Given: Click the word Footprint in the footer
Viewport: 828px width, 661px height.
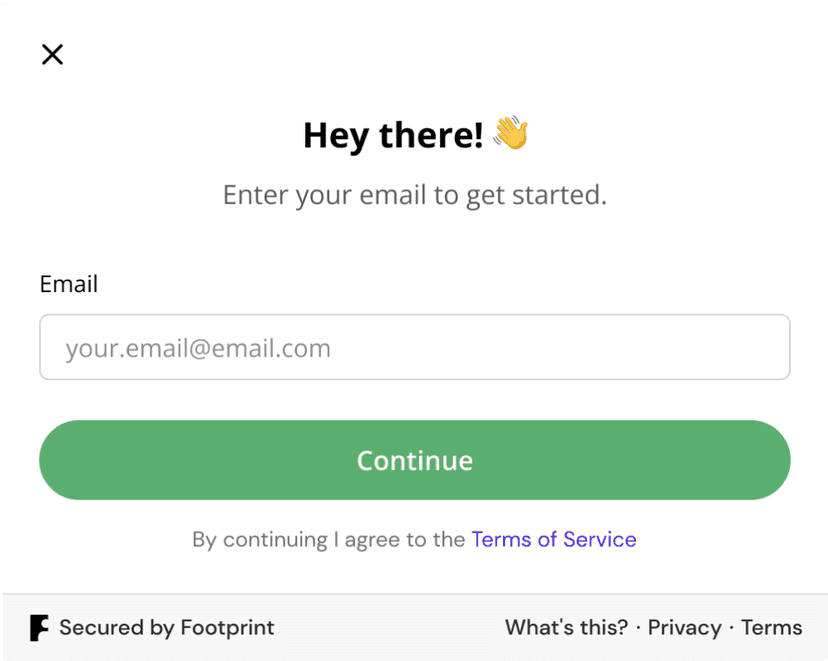Looking at the screenshot, I should (228, 628).
